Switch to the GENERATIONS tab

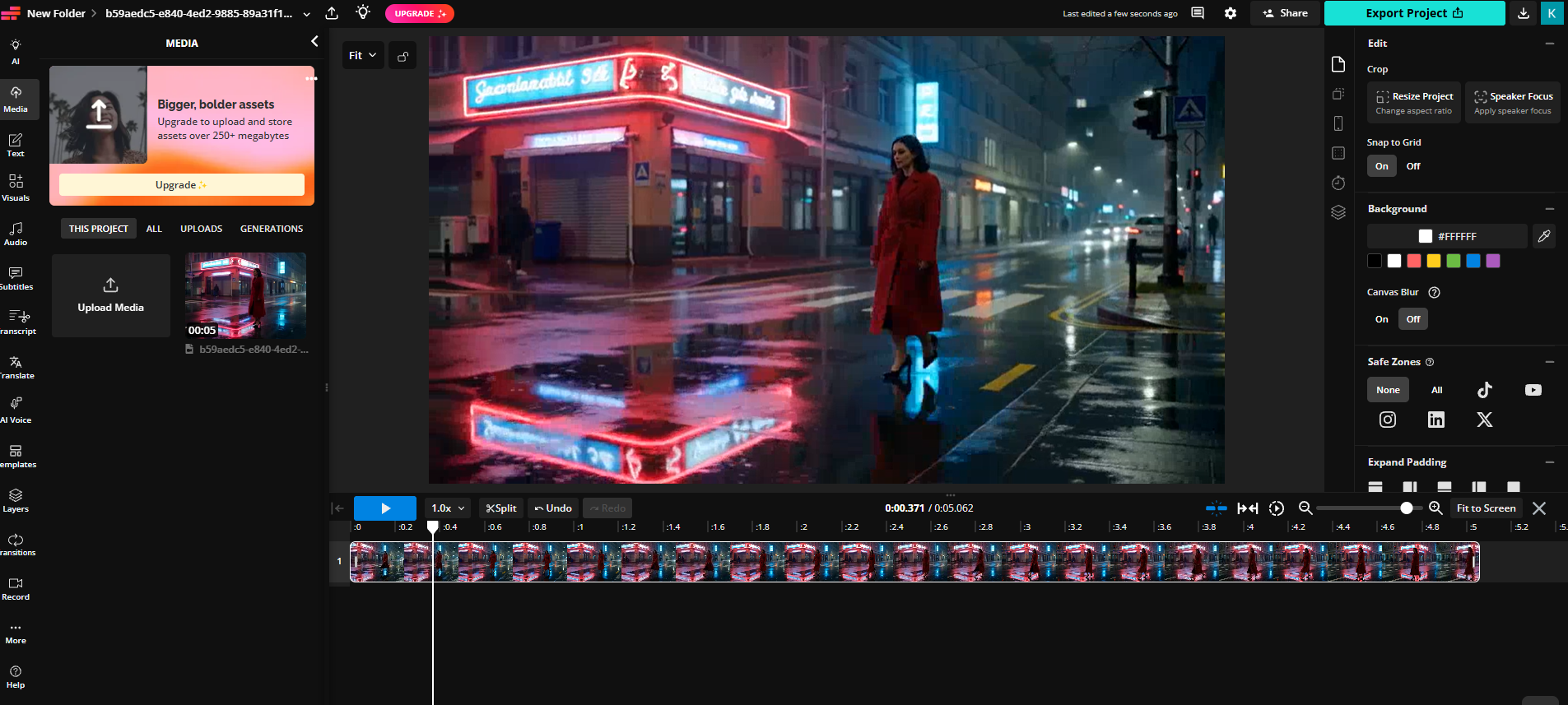[x=272, y=229]
